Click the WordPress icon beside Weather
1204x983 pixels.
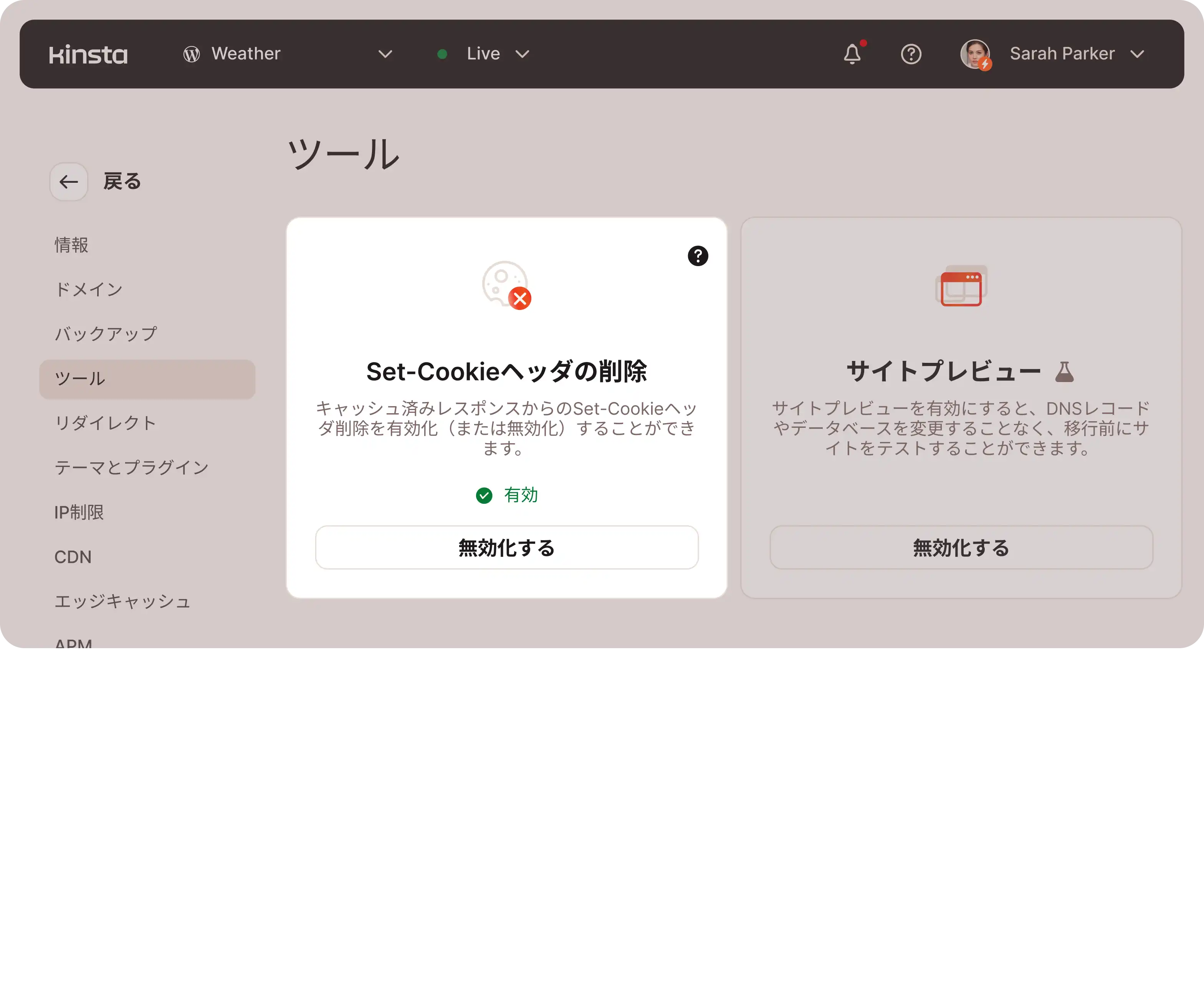coord(191,55)
